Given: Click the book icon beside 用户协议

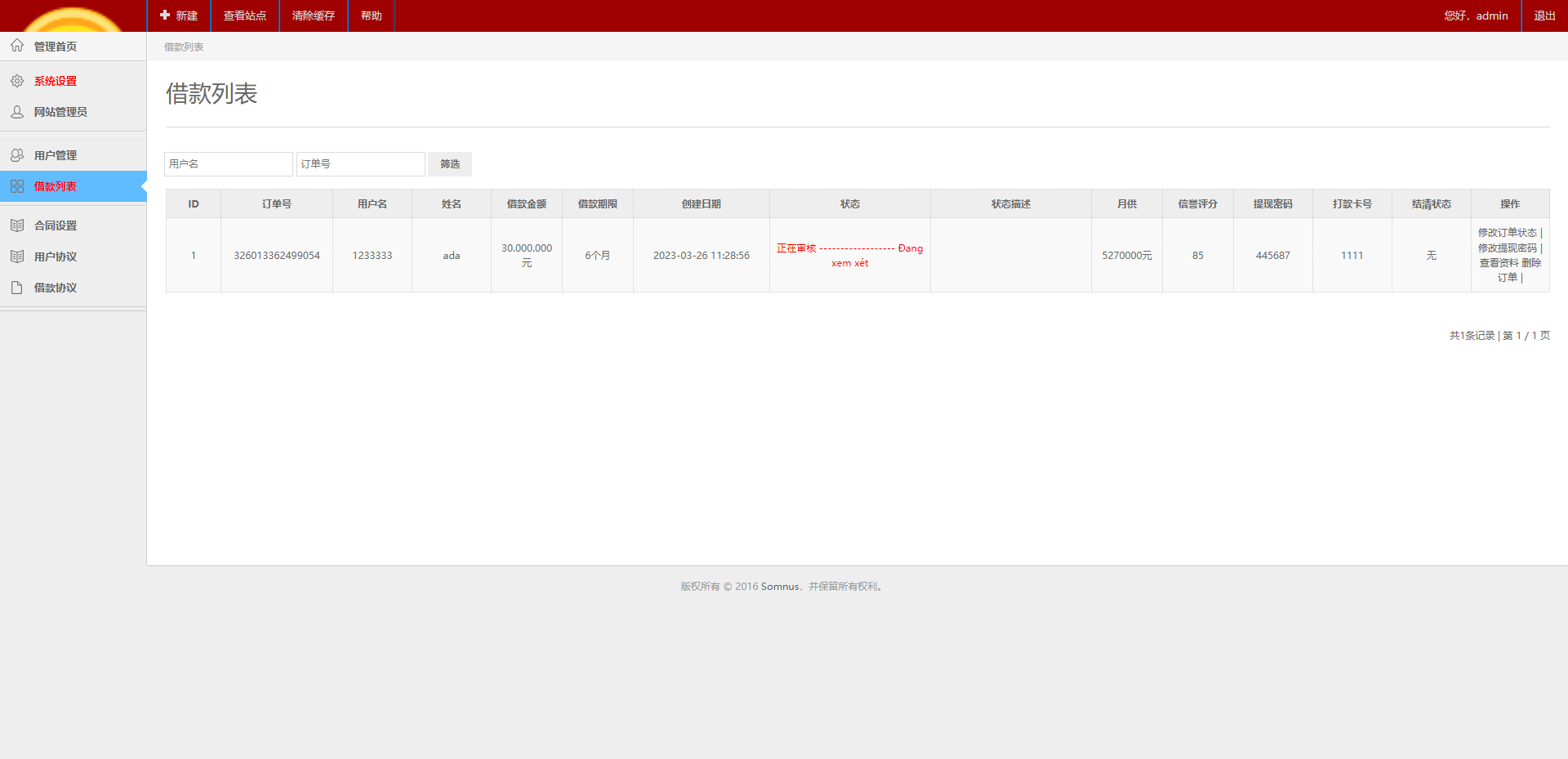Looking at the screenshot, I should (17, 257).
